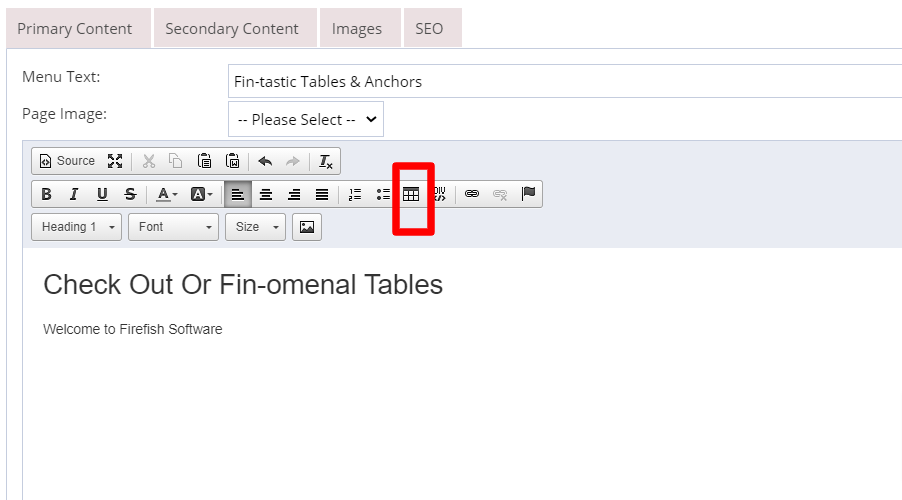
Task: Insert a bulleted list
Action: click(383, 194)
